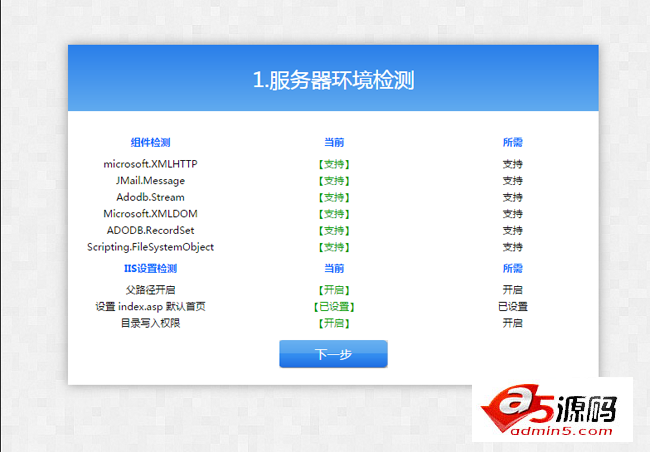Click 【支持】 status for JMail.Message
The width and height of the screenshot is (650, 452).
pyautogui.click(x=334, y=181)
